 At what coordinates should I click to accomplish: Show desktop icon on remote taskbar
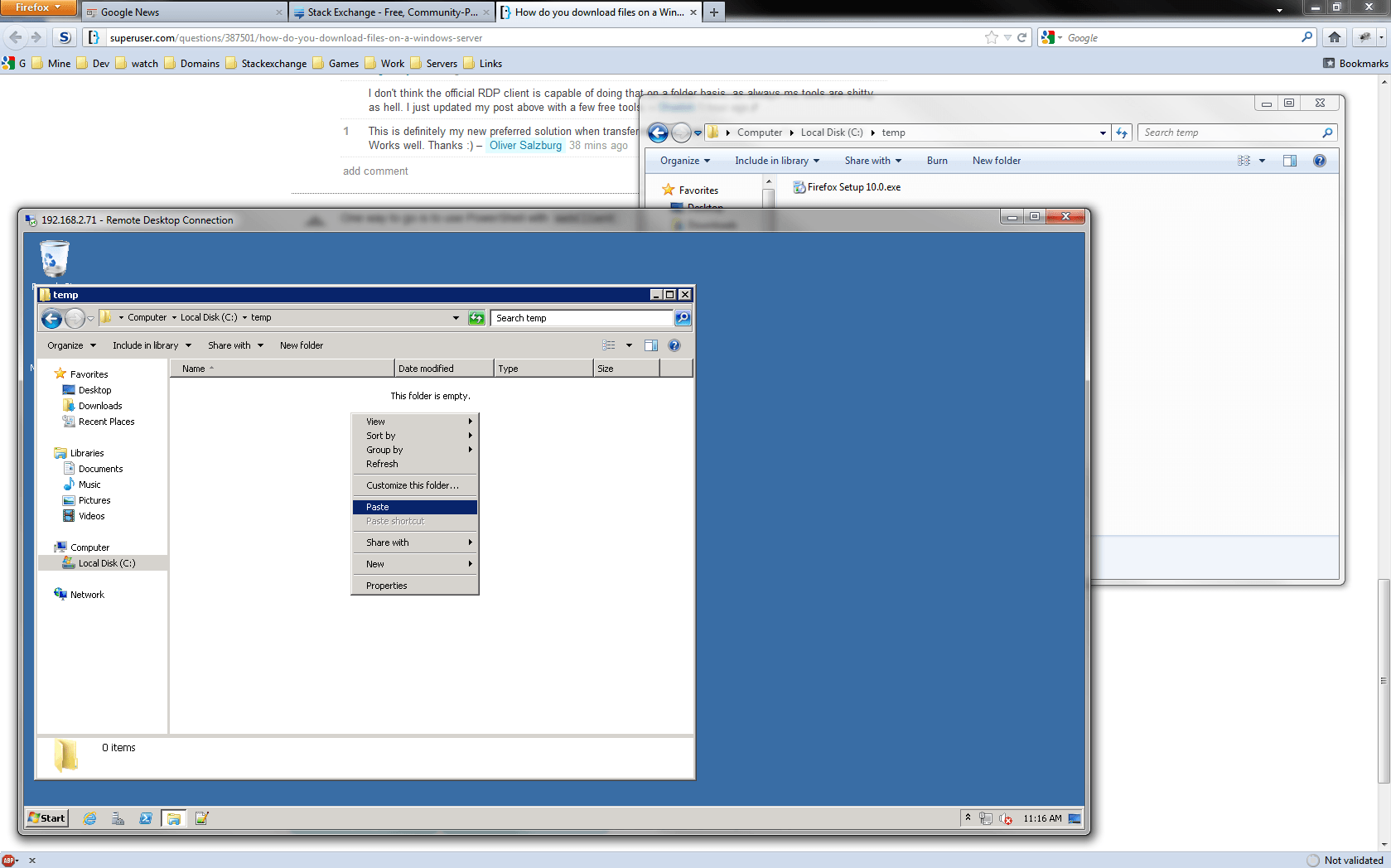(x=1075, y=818)
